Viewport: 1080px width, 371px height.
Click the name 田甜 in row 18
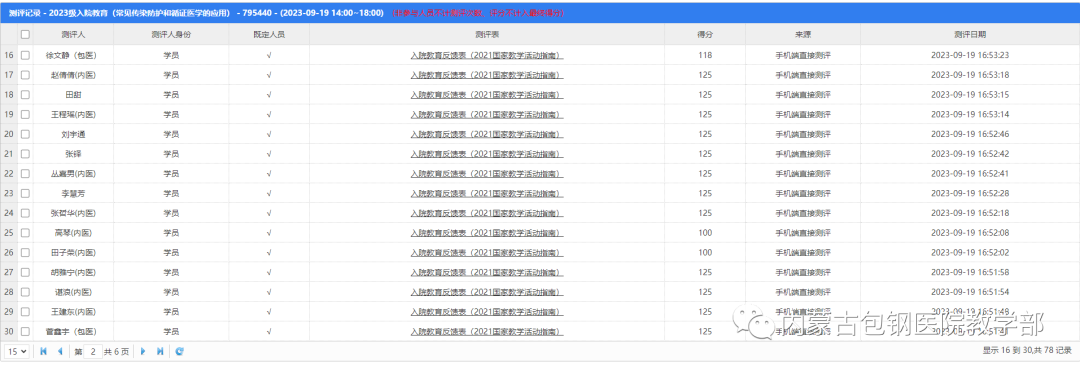73,94
